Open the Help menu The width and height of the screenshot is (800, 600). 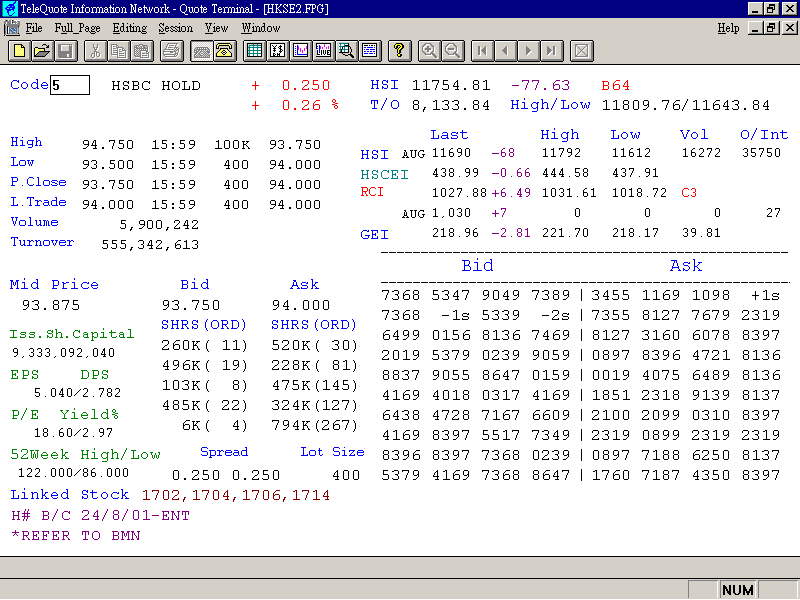coord(728,28)
